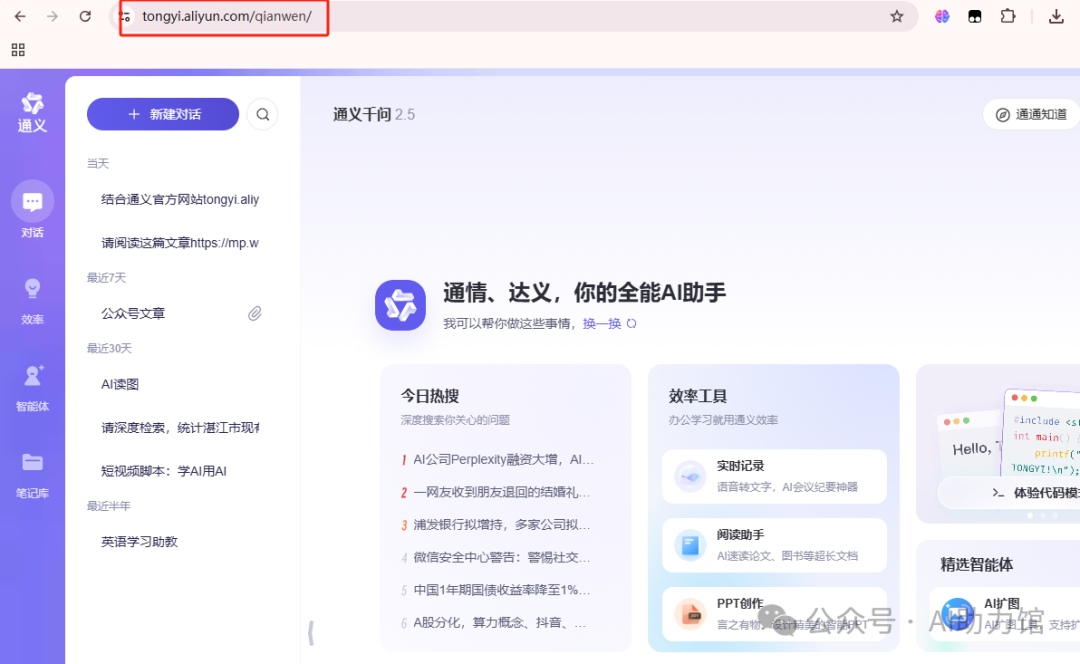Click the Tongyi logo in sidebar
Image resolution: width=1080 pixels, height=664 pixels.
(x=32, y=112)
